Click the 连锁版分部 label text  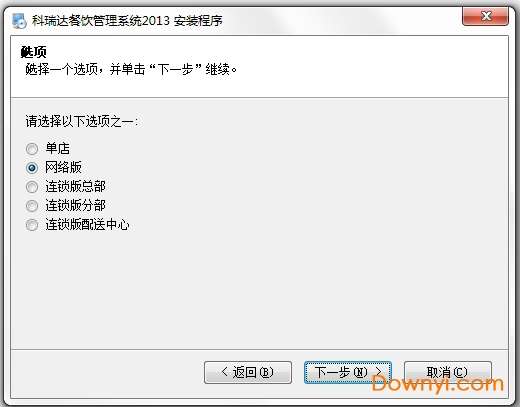click(76, 205)
